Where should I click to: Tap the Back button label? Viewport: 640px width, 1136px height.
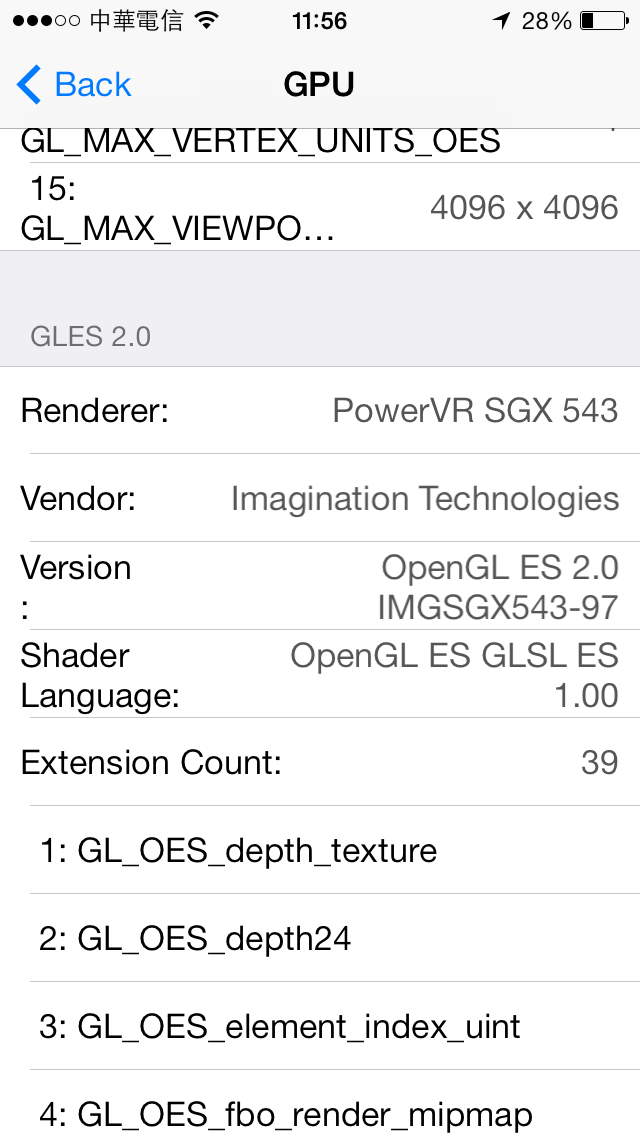click(x=93, y=85)
